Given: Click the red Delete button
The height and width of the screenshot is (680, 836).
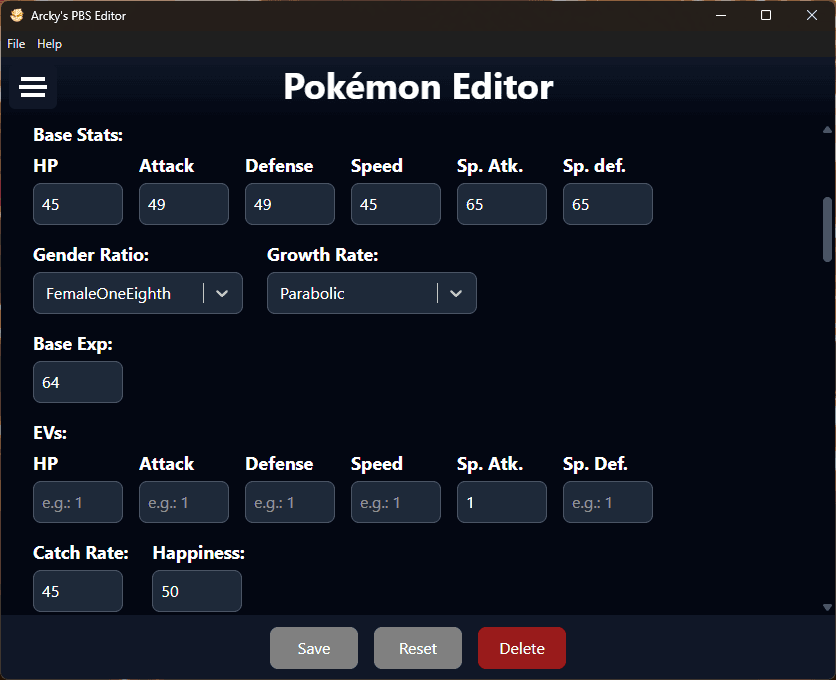Looking at the screenshot, I should pos(521,648).
